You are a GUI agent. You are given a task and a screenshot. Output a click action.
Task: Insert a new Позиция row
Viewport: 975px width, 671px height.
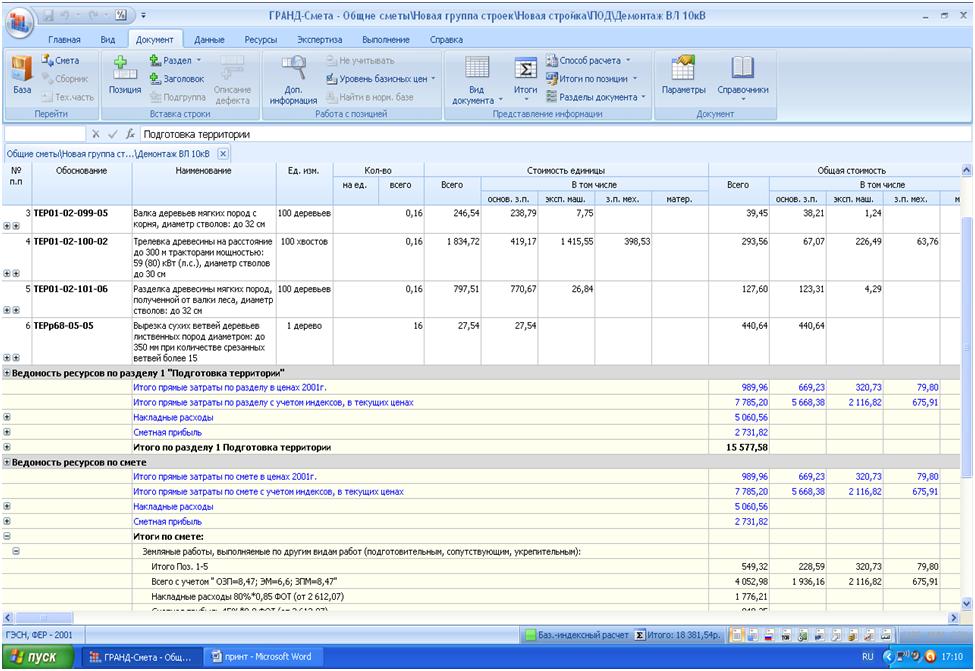click(x=125, y=75)
